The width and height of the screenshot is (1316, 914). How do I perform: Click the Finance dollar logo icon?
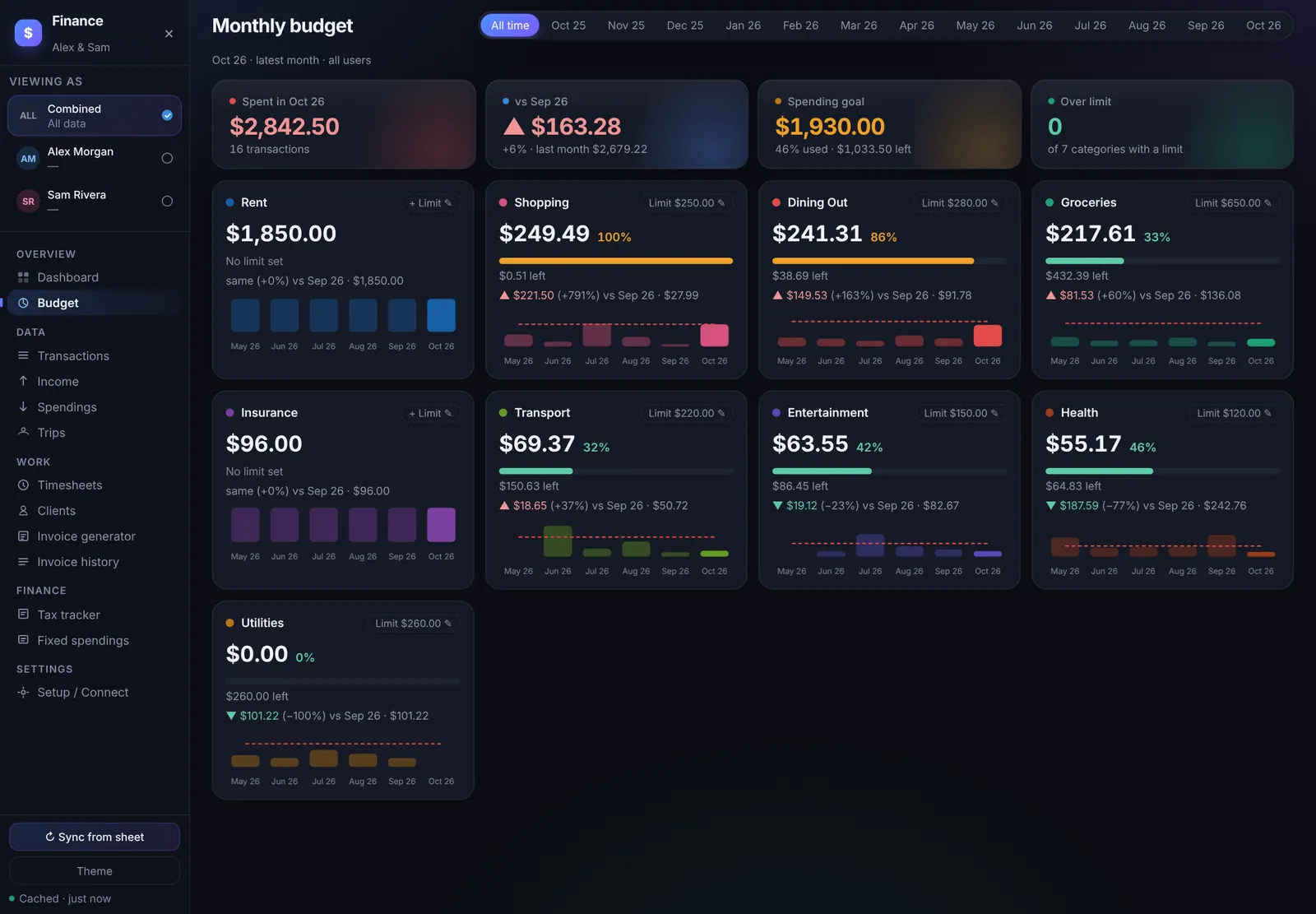click(x=28, y=33)
